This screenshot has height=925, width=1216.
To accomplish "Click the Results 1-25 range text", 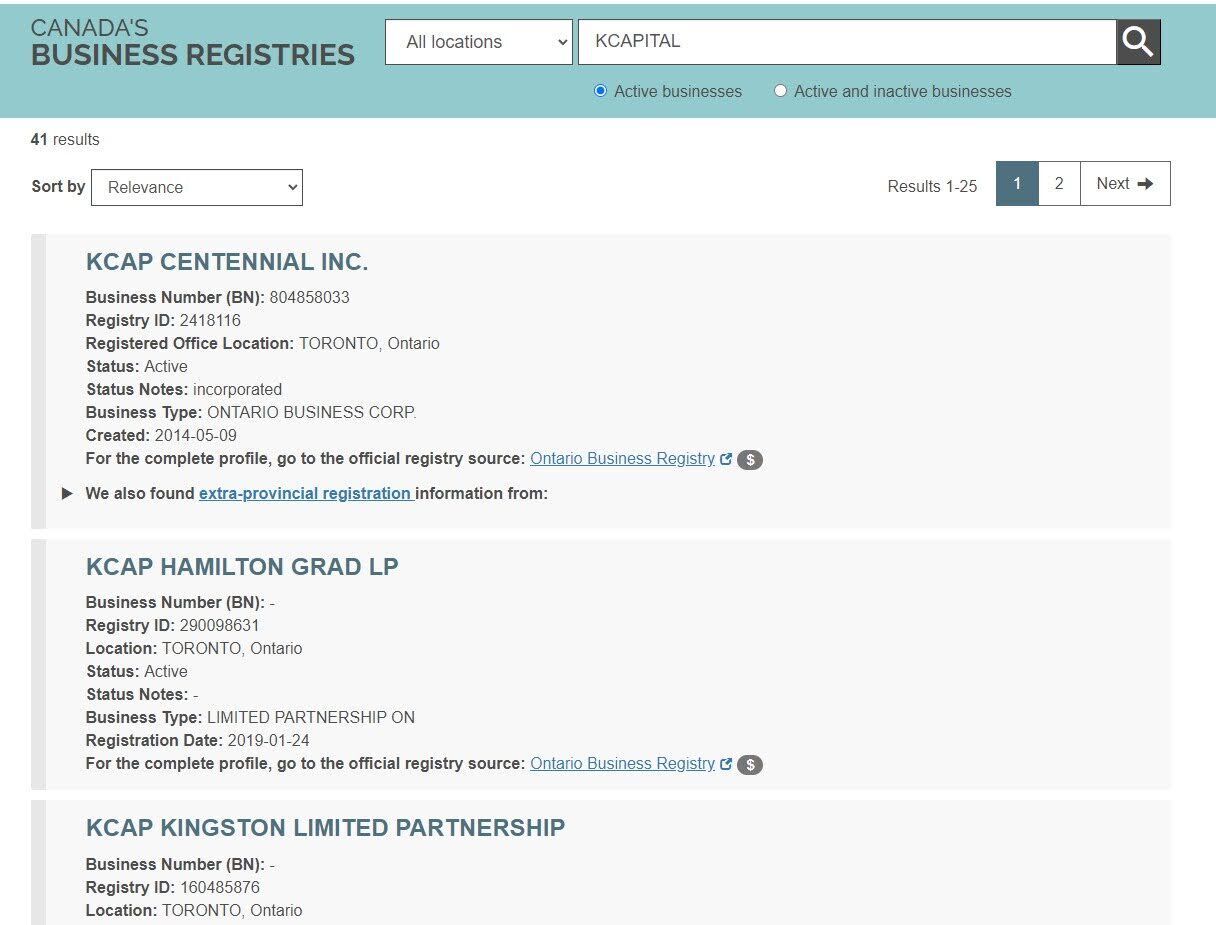I will click(x=932, y=186).
